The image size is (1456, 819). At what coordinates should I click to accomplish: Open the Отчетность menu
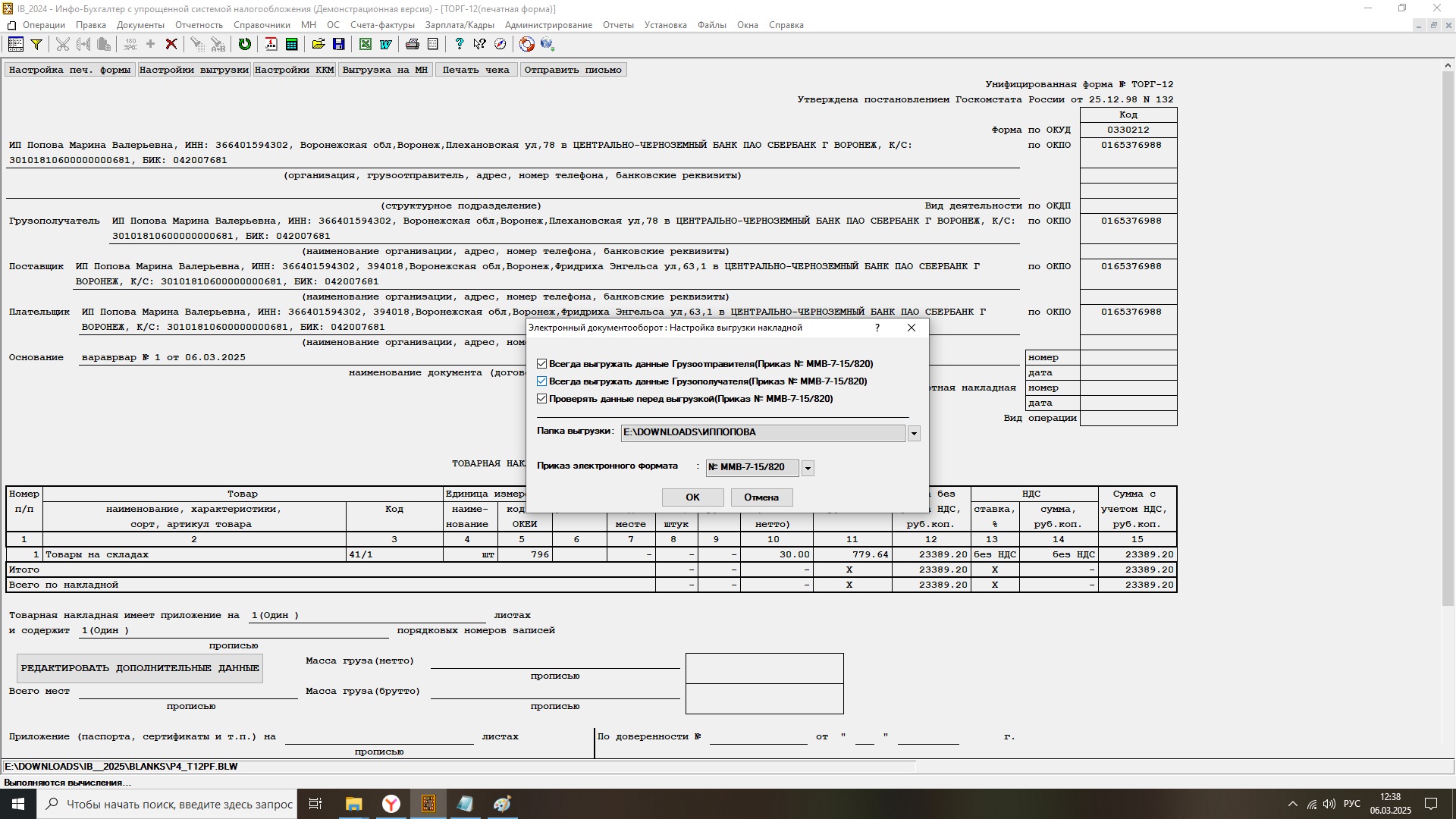tap(199, 25)
